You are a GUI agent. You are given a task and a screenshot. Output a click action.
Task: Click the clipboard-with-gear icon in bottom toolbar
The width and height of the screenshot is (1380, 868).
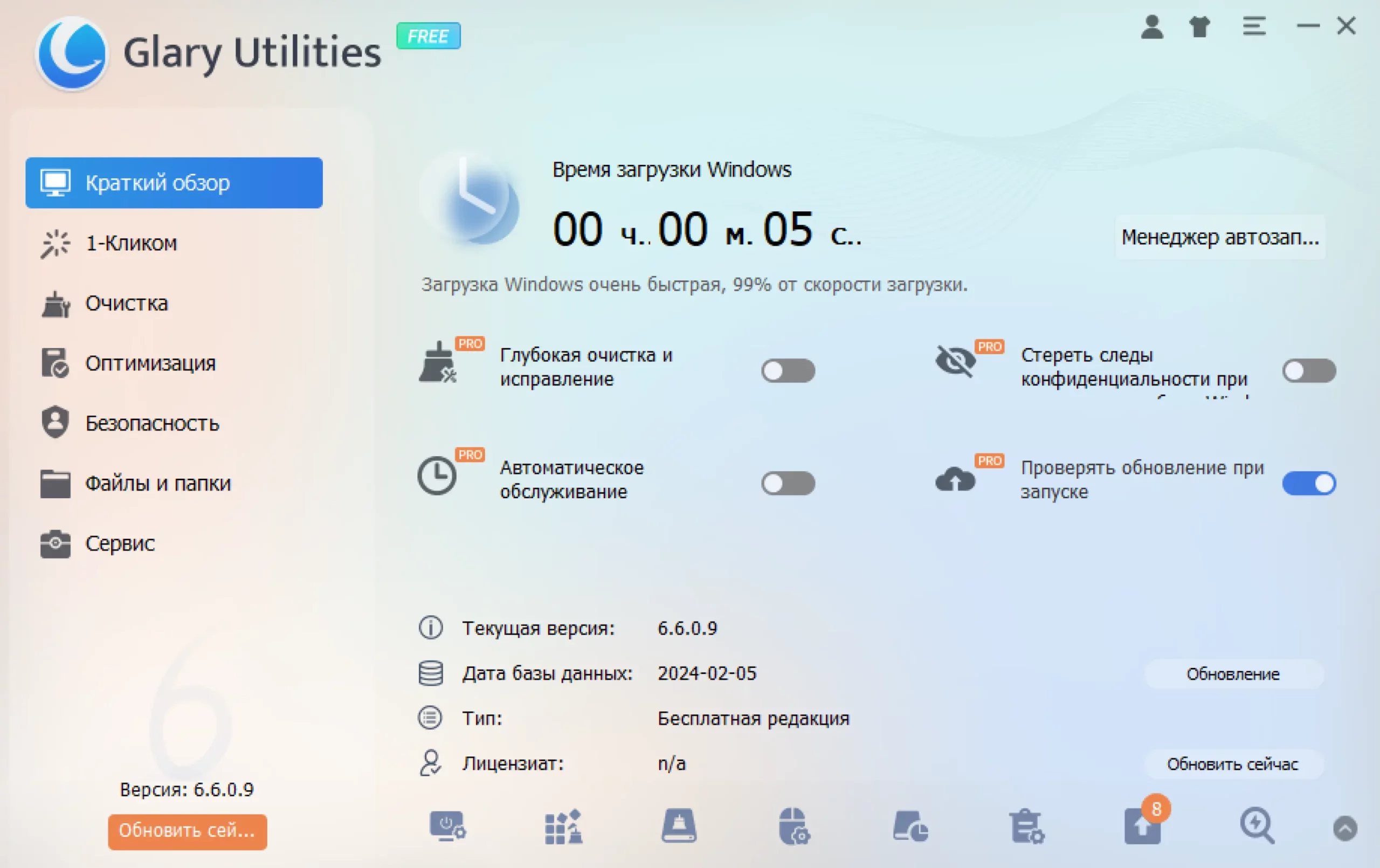click(1026, 826)
